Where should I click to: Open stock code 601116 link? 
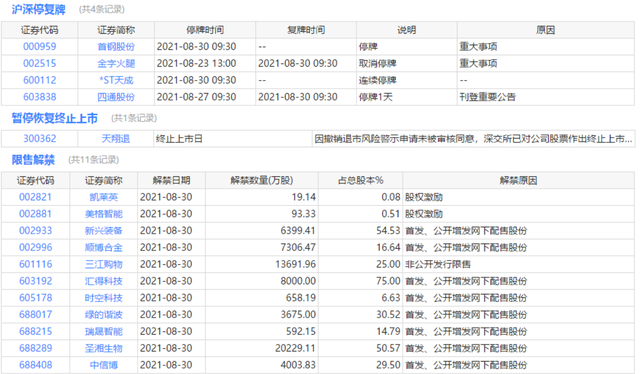click(x=36, y=264)
